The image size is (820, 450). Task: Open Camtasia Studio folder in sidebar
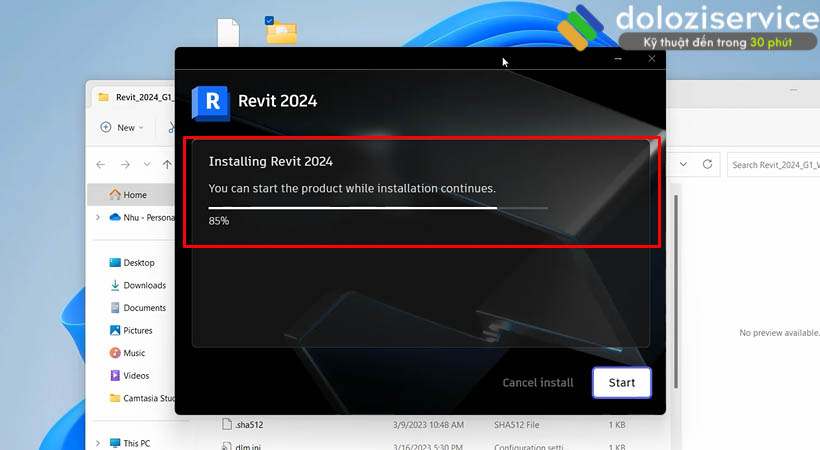point(142,398)
